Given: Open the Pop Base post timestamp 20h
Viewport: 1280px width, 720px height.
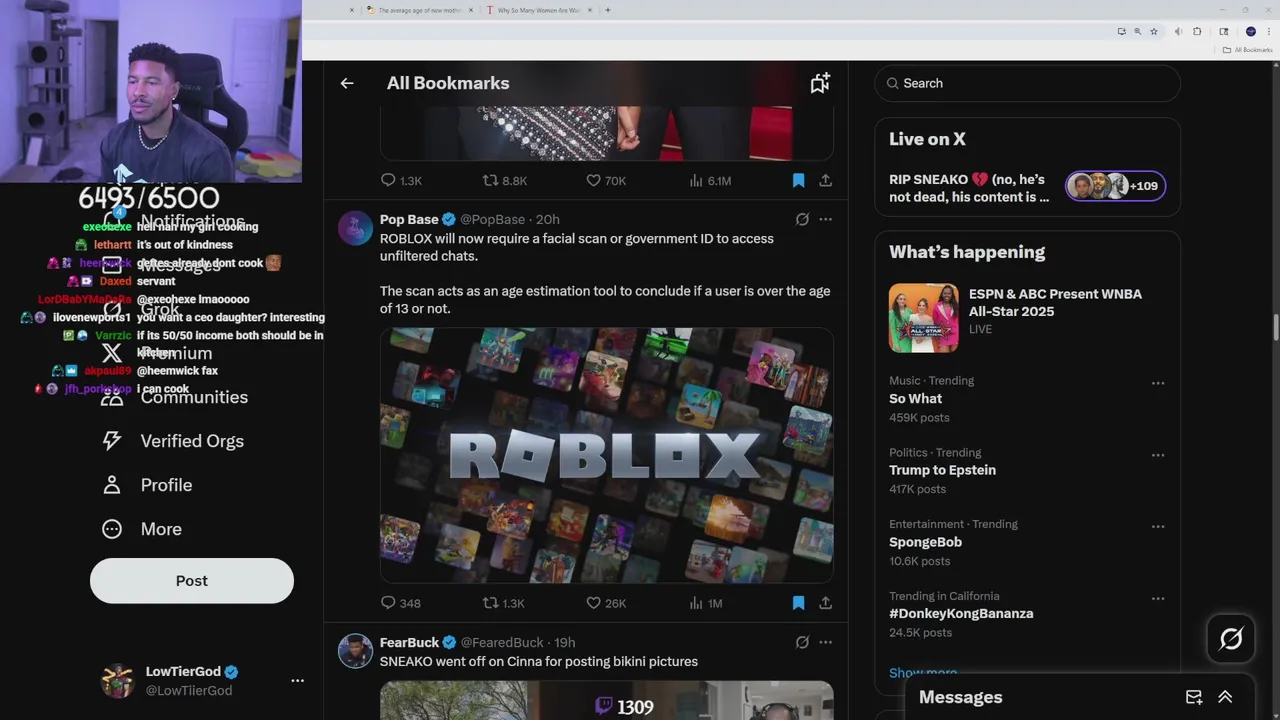Looking at the screenshot, I should coord(548,220).
